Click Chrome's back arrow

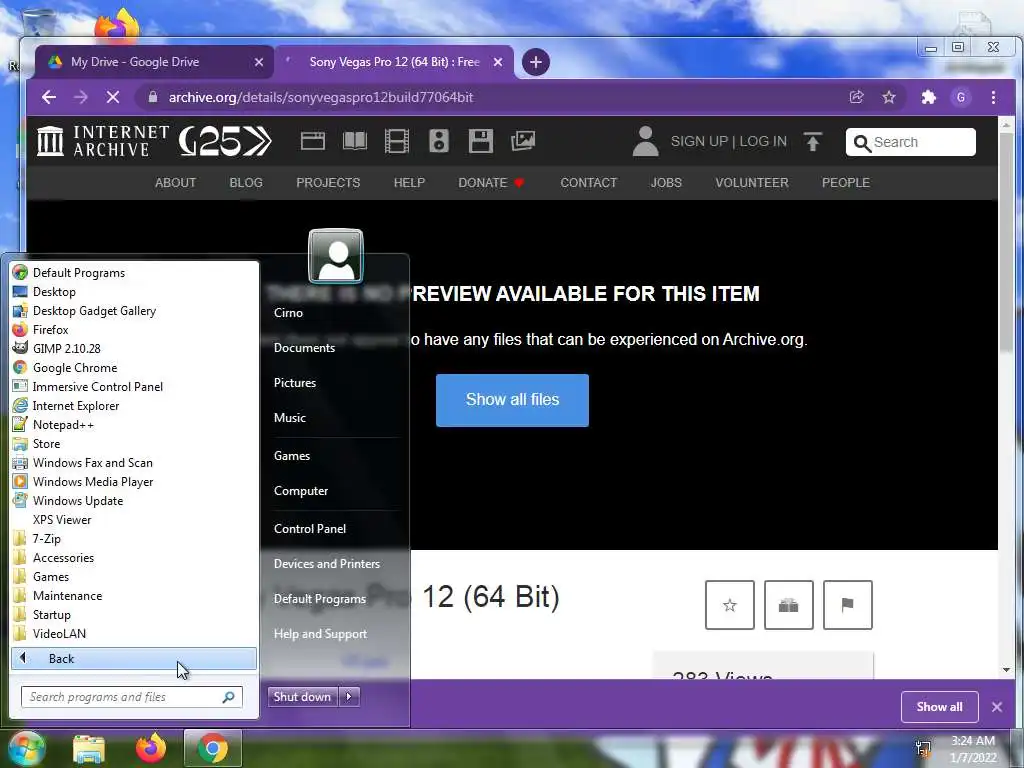point(49,97)
